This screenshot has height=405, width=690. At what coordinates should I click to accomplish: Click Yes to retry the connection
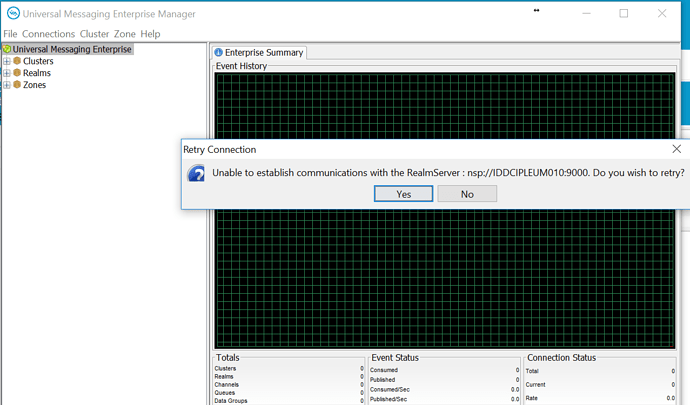pyautogui.click(x=404, y=194)
